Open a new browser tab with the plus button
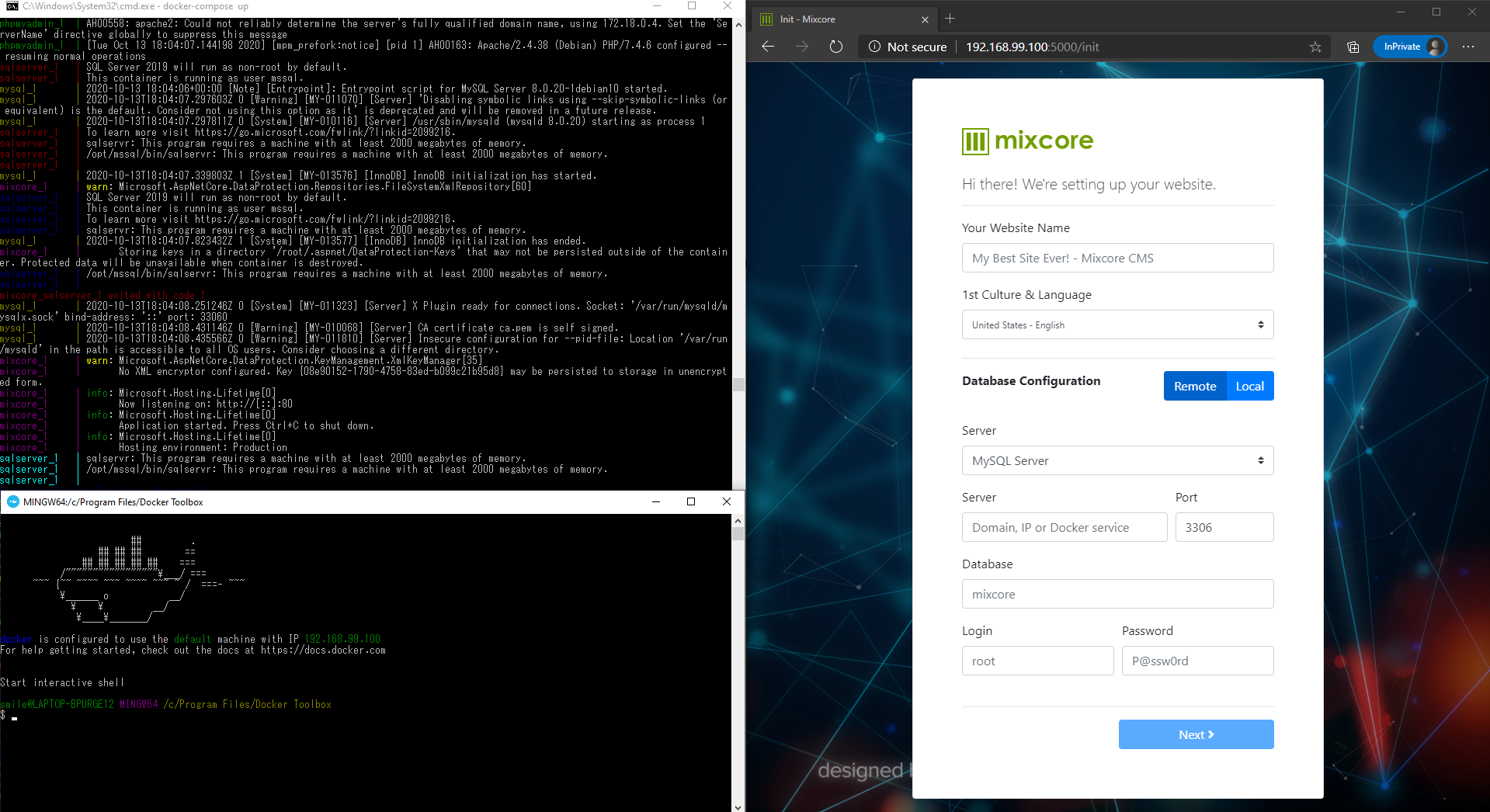This screenshot has height=812, width=1490. pyautogui.click(x=950, y=19)
